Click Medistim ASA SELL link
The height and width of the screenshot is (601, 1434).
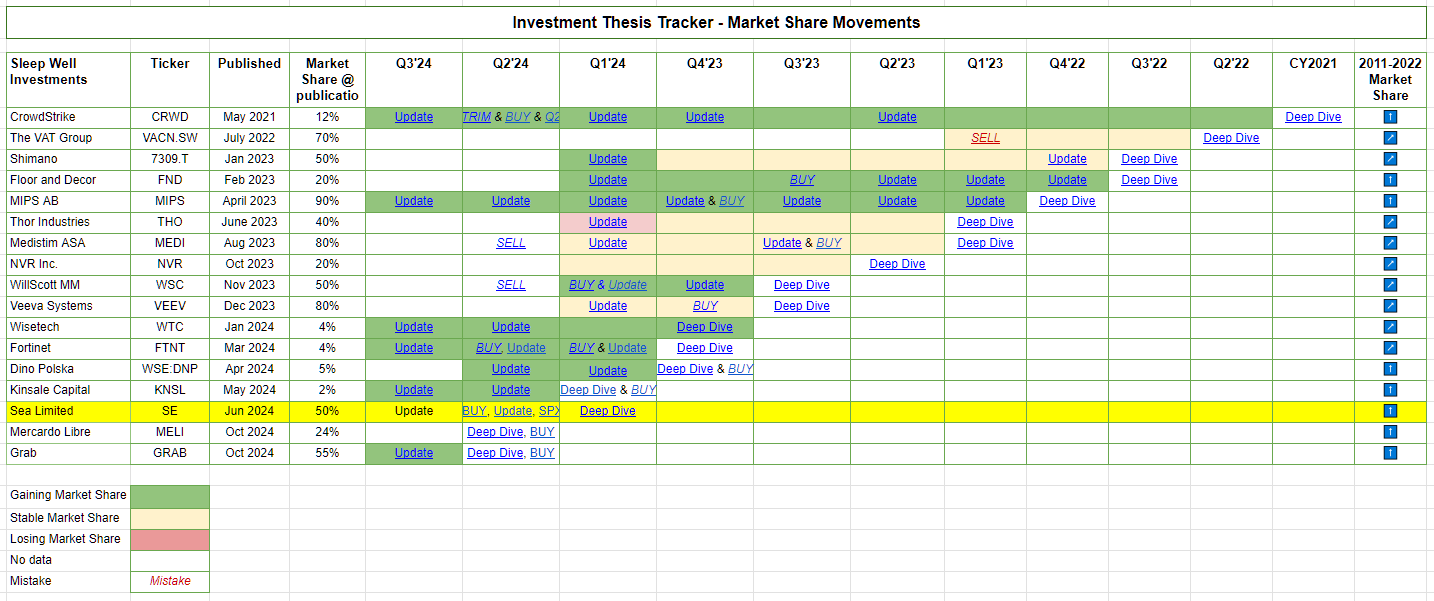coord(511,243)
